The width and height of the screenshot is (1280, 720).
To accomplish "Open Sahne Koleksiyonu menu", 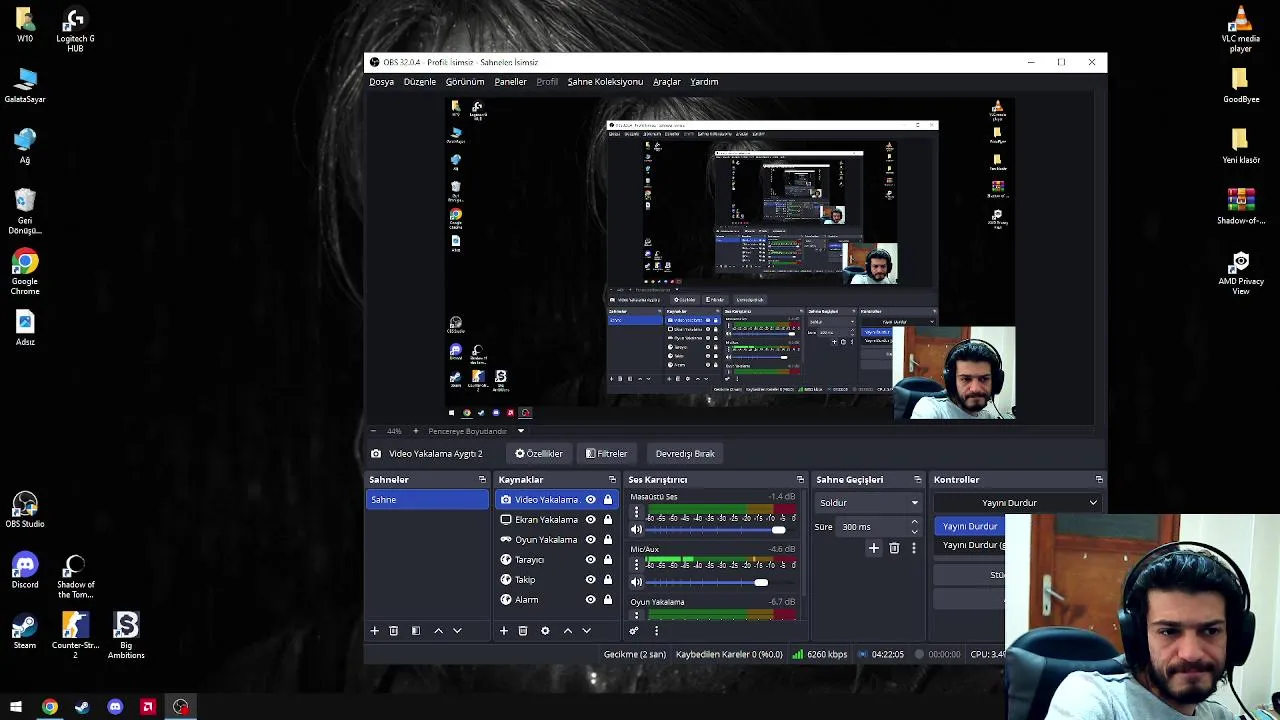I will pyautogui.click(x=605, y=82).
